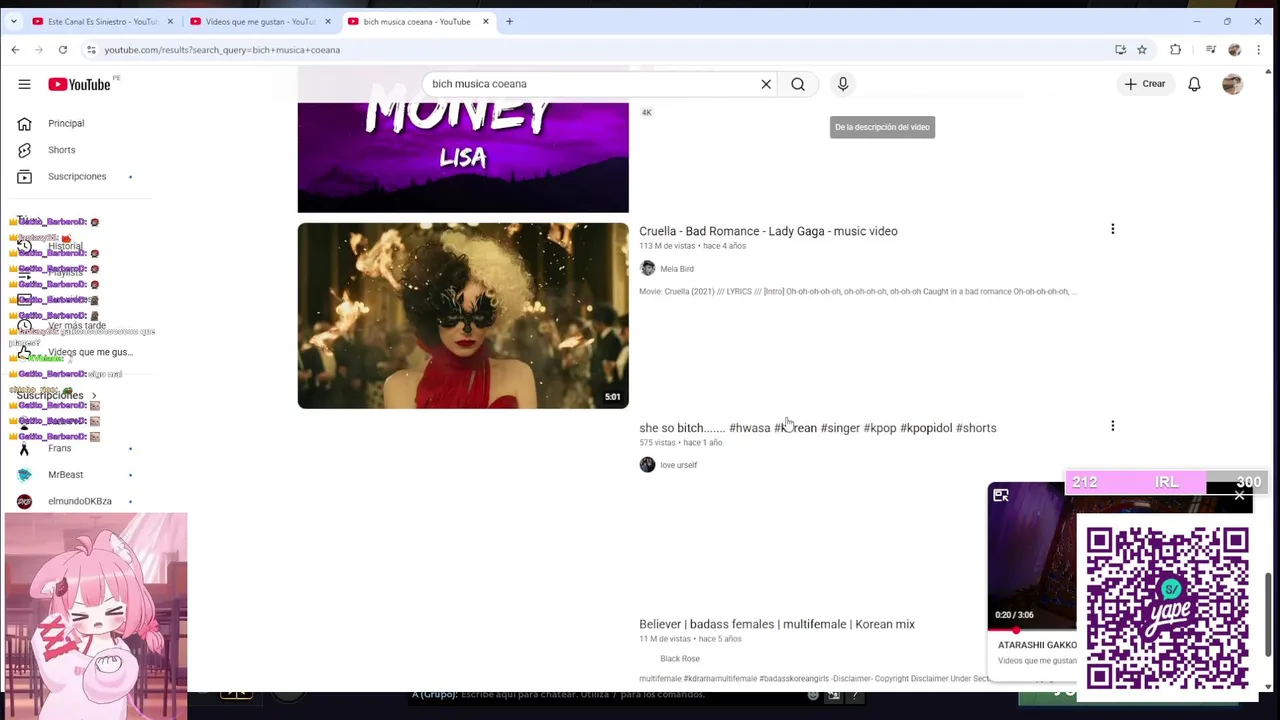Open the Mela Bird channel name

click(677, 269)
